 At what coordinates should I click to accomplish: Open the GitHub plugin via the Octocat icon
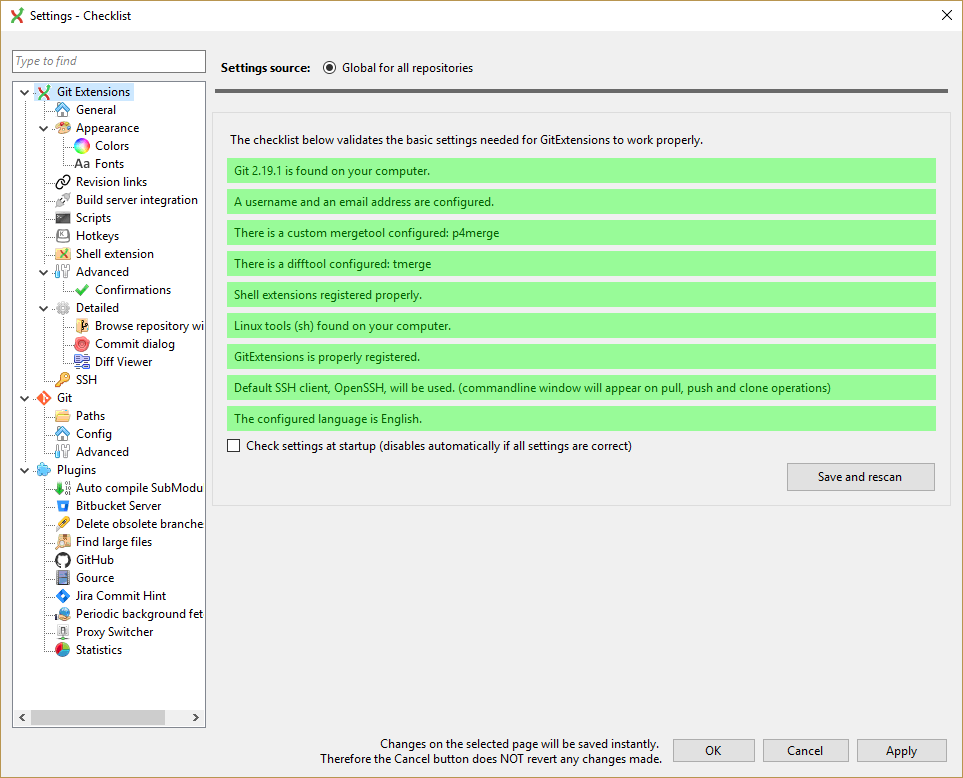(x=64, y=559)
